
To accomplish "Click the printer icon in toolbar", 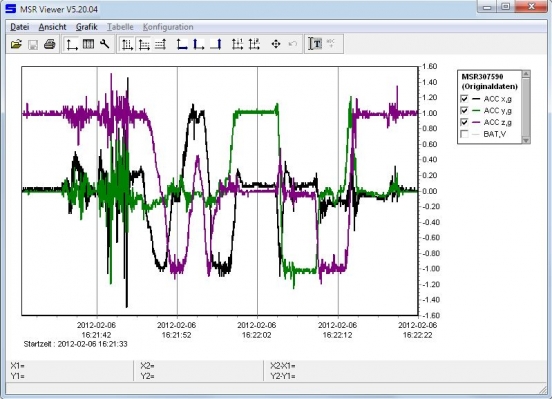I will tap(50, 44).
